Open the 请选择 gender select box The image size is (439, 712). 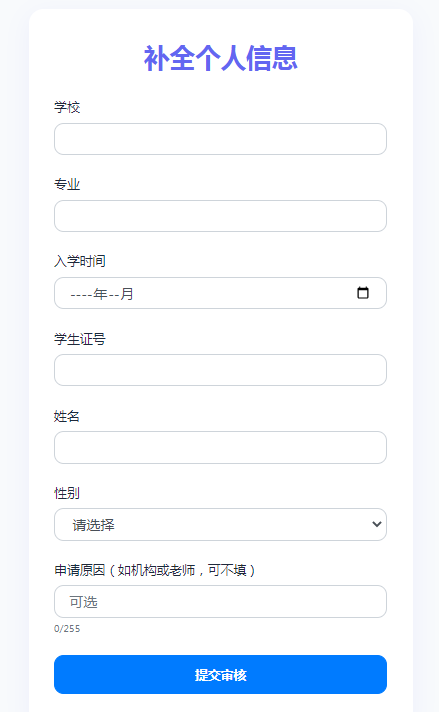coord(220,524)
